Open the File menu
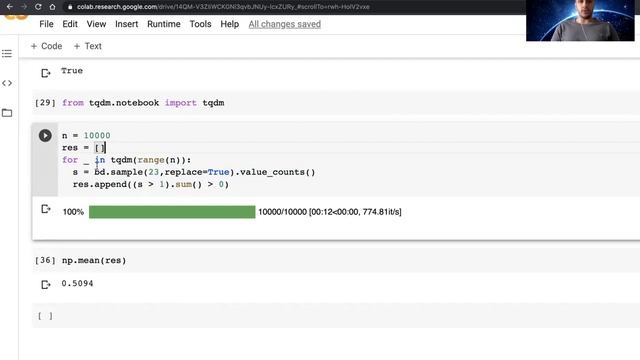This screenshot has height=360, width=640. click(x=46, y=24)
